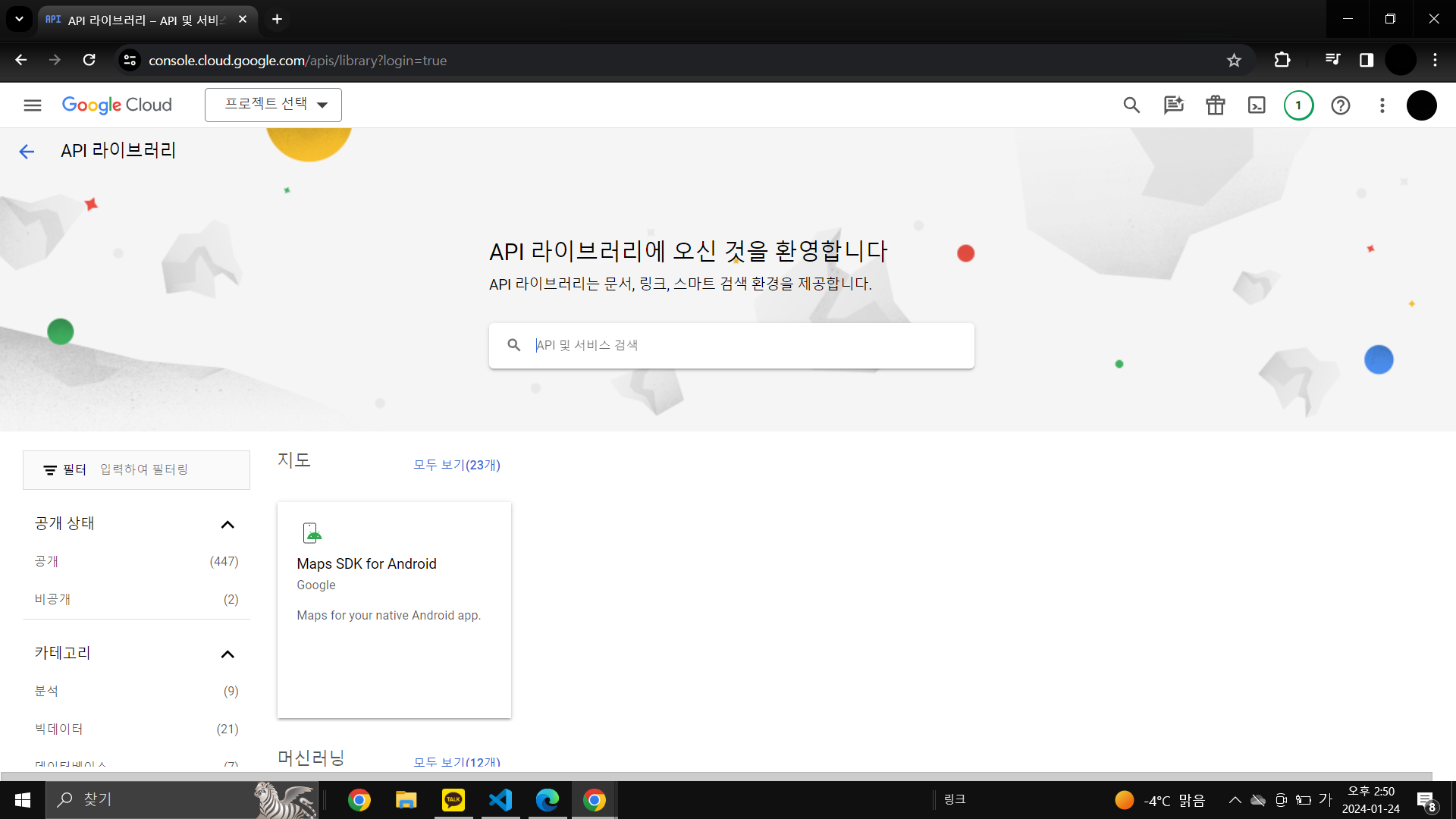The height and width of the screenshot is (819, 1456).
Task: Open the 프로젝트 선택 dropdown
Action: [x=273, y=105]
